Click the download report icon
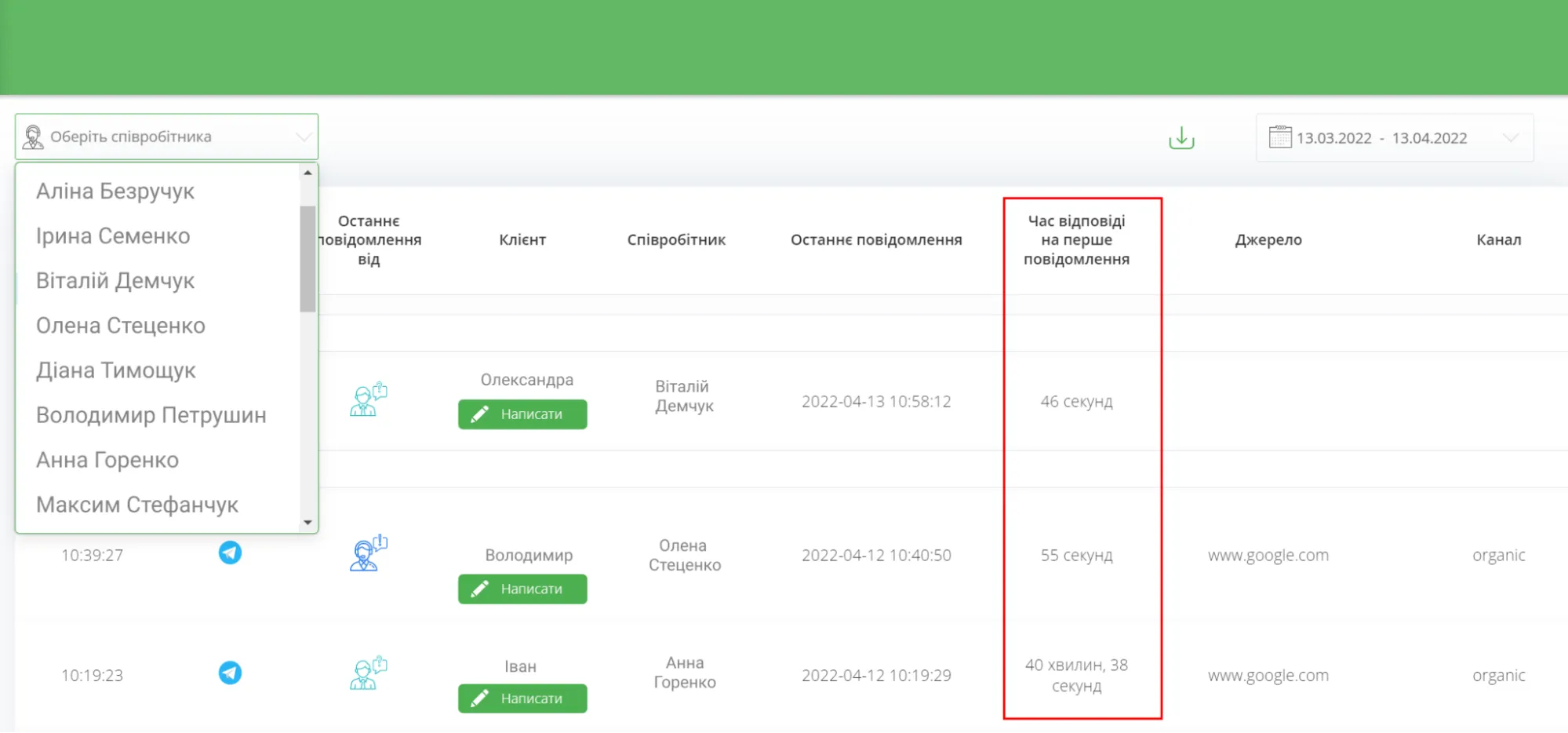Image resolution: width=1568 pixels, height=733 pixels. 1181,138
